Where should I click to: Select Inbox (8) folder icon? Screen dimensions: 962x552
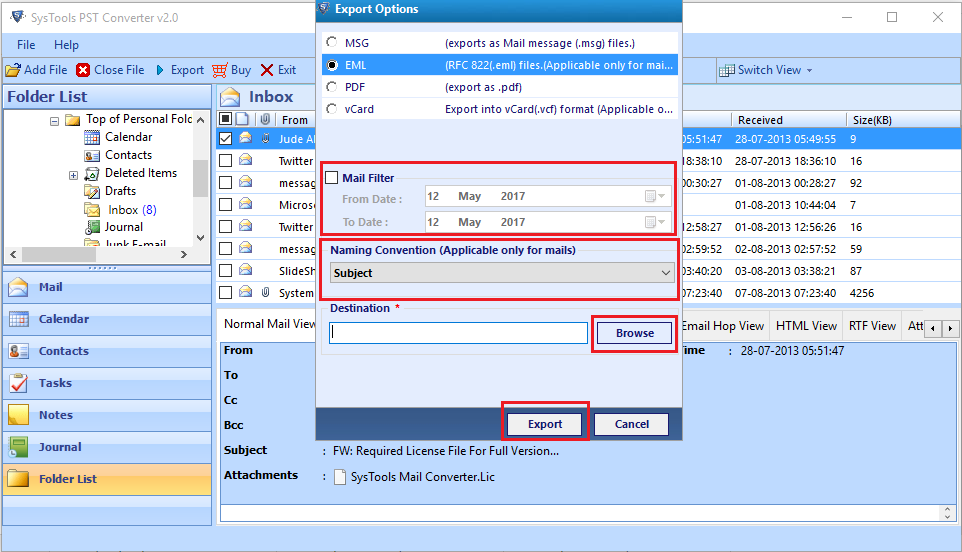92,210
